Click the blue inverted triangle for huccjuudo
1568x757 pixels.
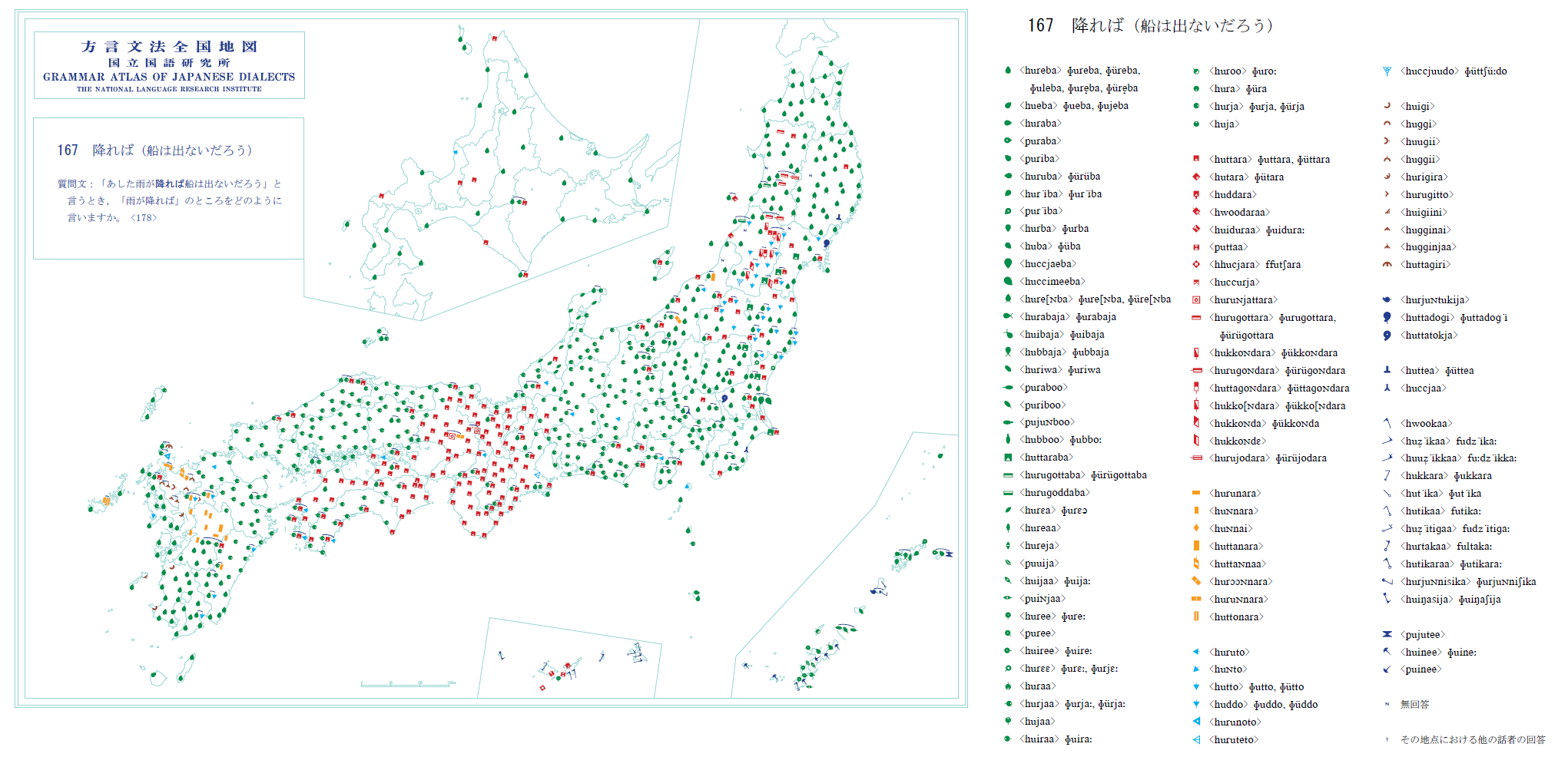tap(1387, 71)
